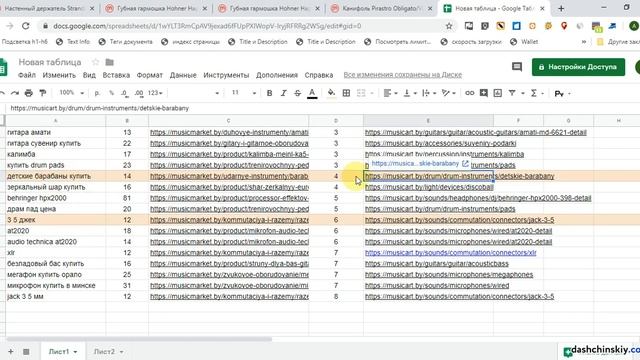Open the borders tool
This screenshot has height=360, width=640.
click(346, 93)
